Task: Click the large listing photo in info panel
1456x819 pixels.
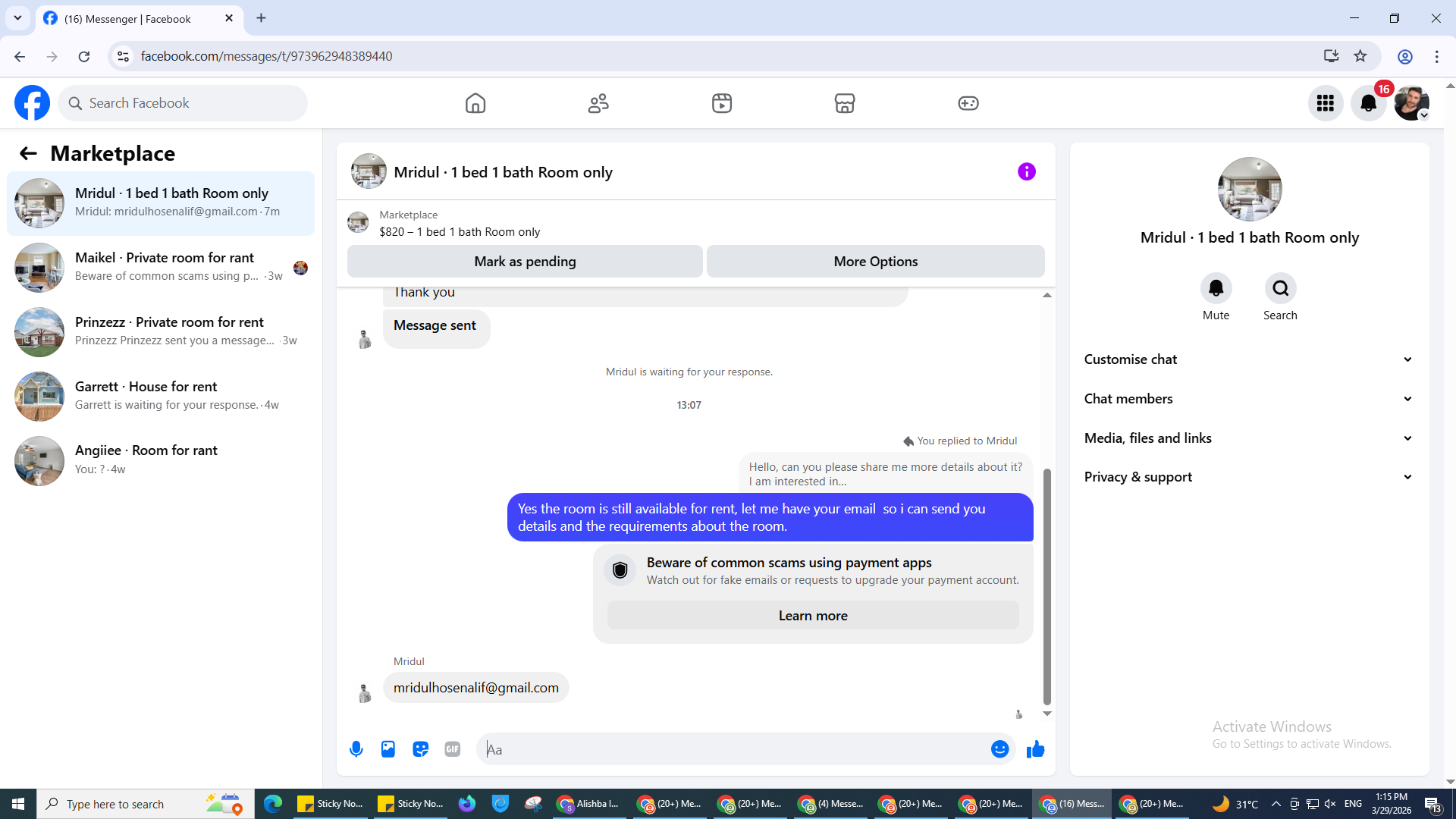Action: pos(1250,190)
